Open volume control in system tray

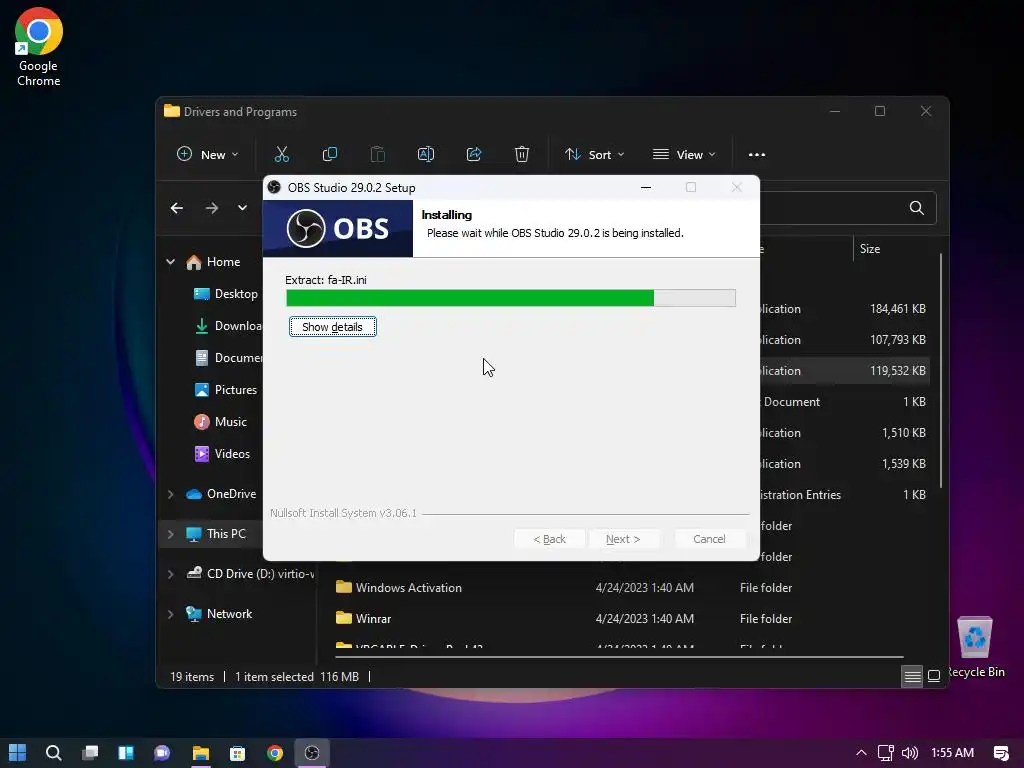pyautogui.click(x=910, y=753)
